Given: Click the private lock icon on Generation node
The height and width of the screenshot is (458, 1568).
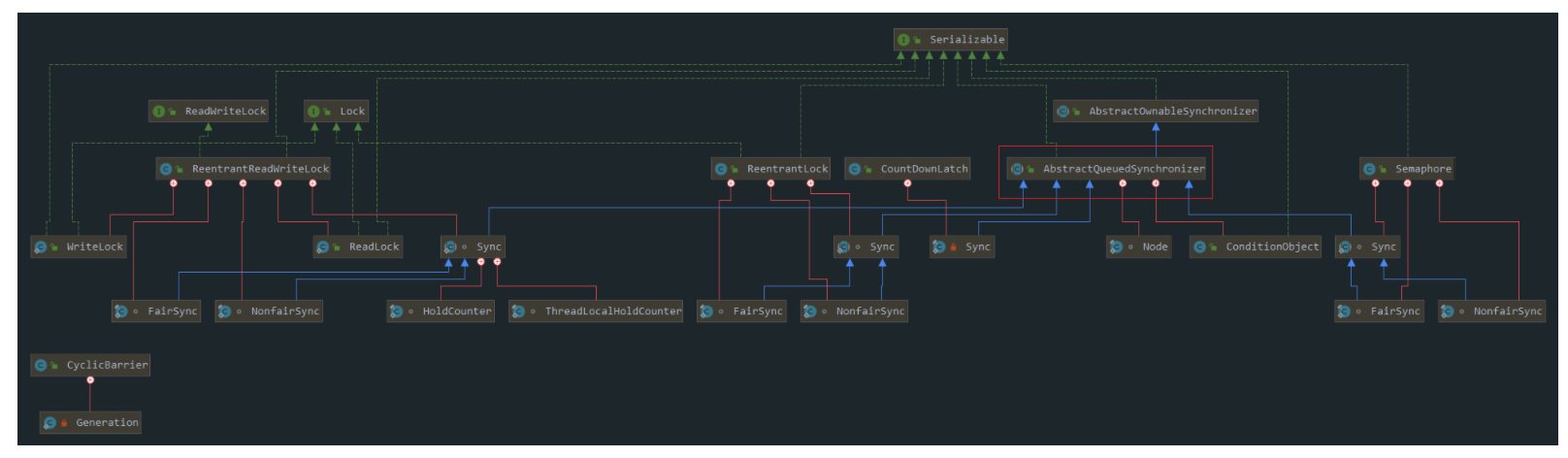Looking at the screenshot, I should coord(64,423).
